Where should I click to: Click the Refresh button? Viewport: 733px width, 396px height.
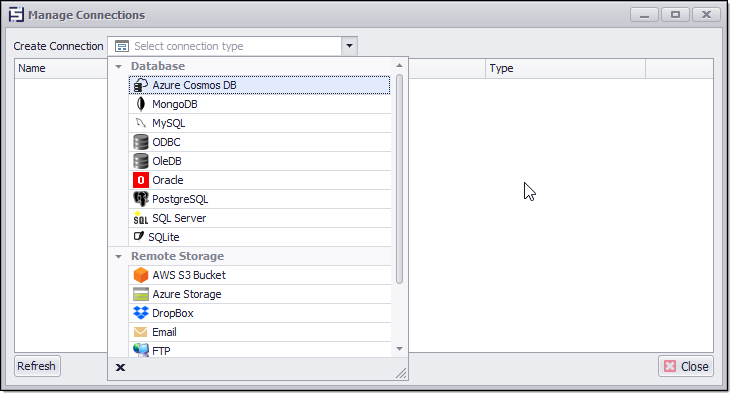pyautogui.click(x=37, y=366)
